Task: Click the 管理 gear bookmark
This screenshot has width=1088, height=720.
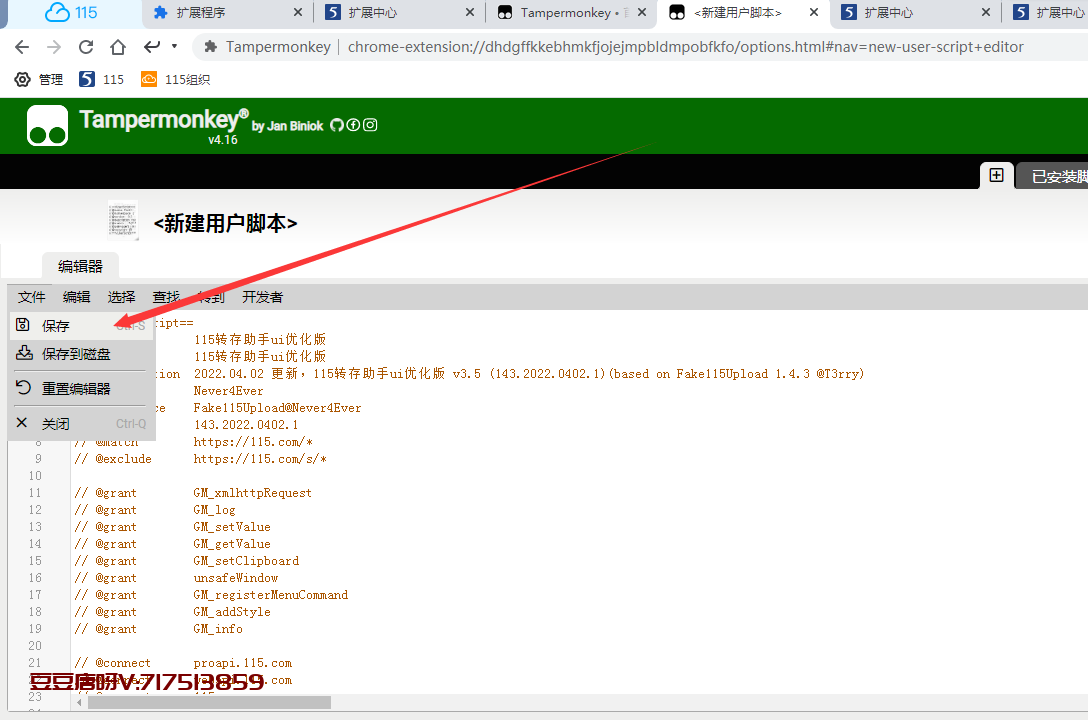Action: click(39, 79)
